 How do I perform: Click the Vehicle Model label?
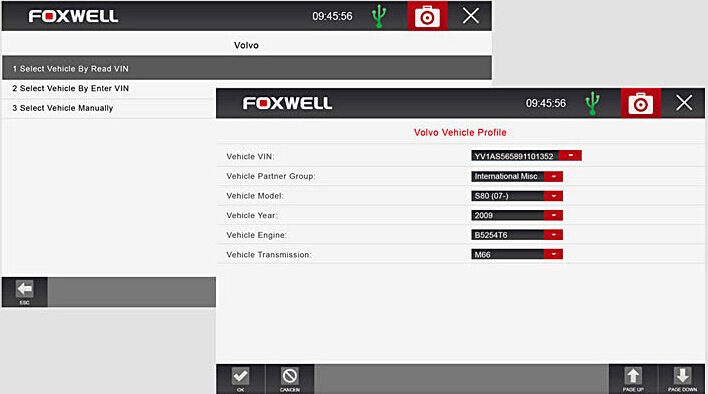pyautogui.click(x=255, y=196)
